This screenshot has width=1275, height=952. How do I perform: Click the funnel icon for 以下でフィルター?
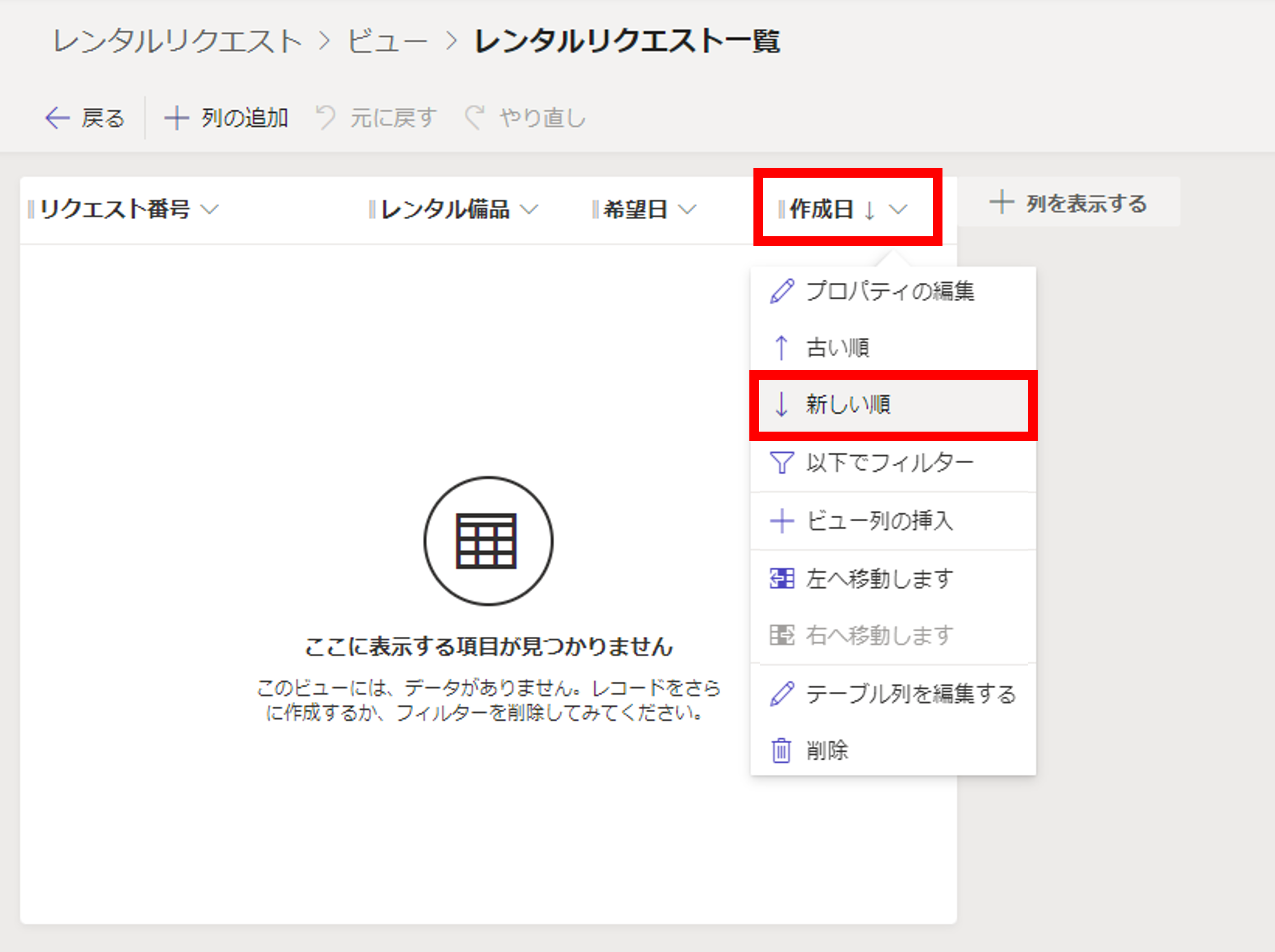coord(781,461)
